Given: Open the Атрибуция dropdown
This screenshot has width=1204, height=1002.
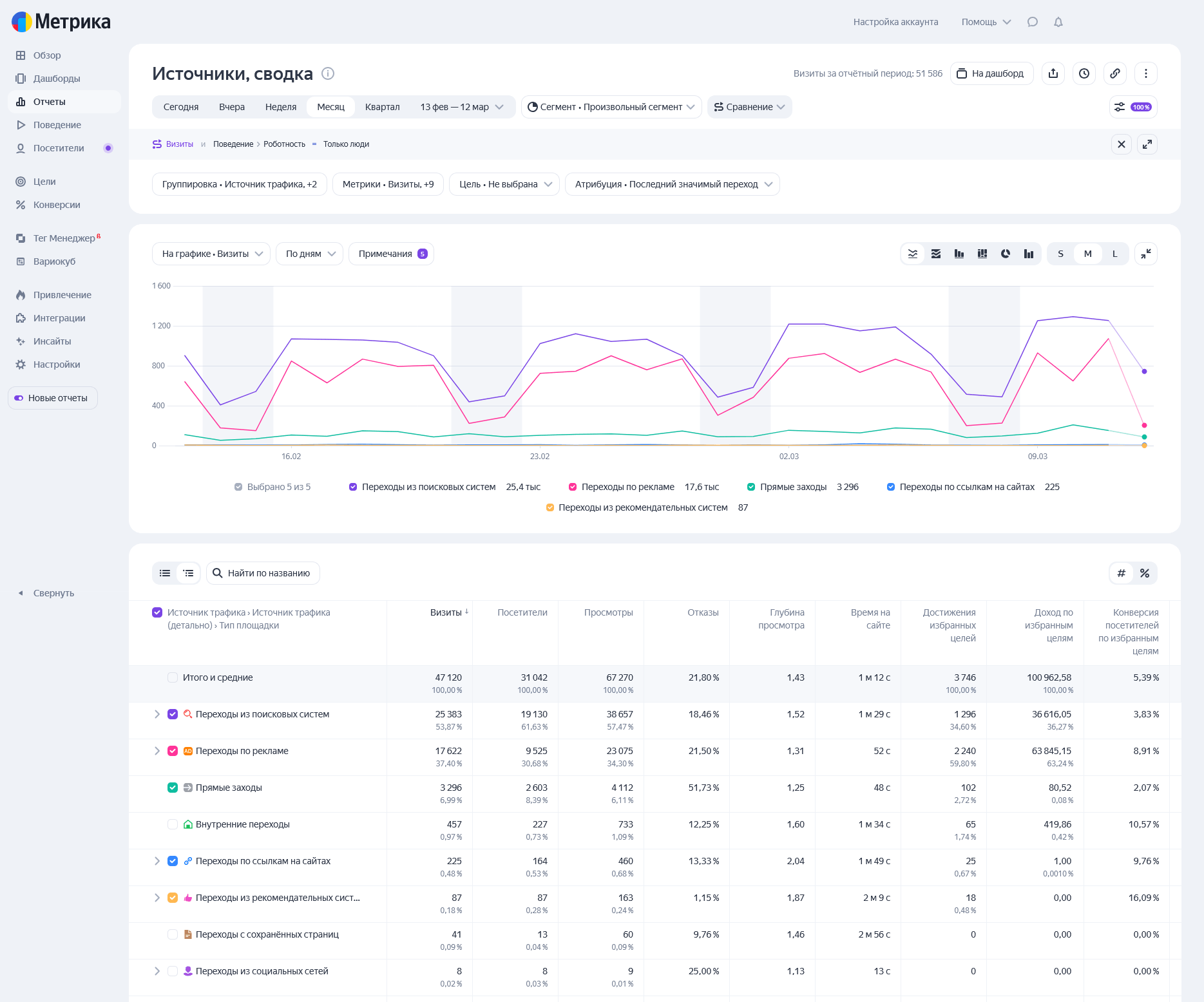Looking at the screenshot, I should 672,184.
